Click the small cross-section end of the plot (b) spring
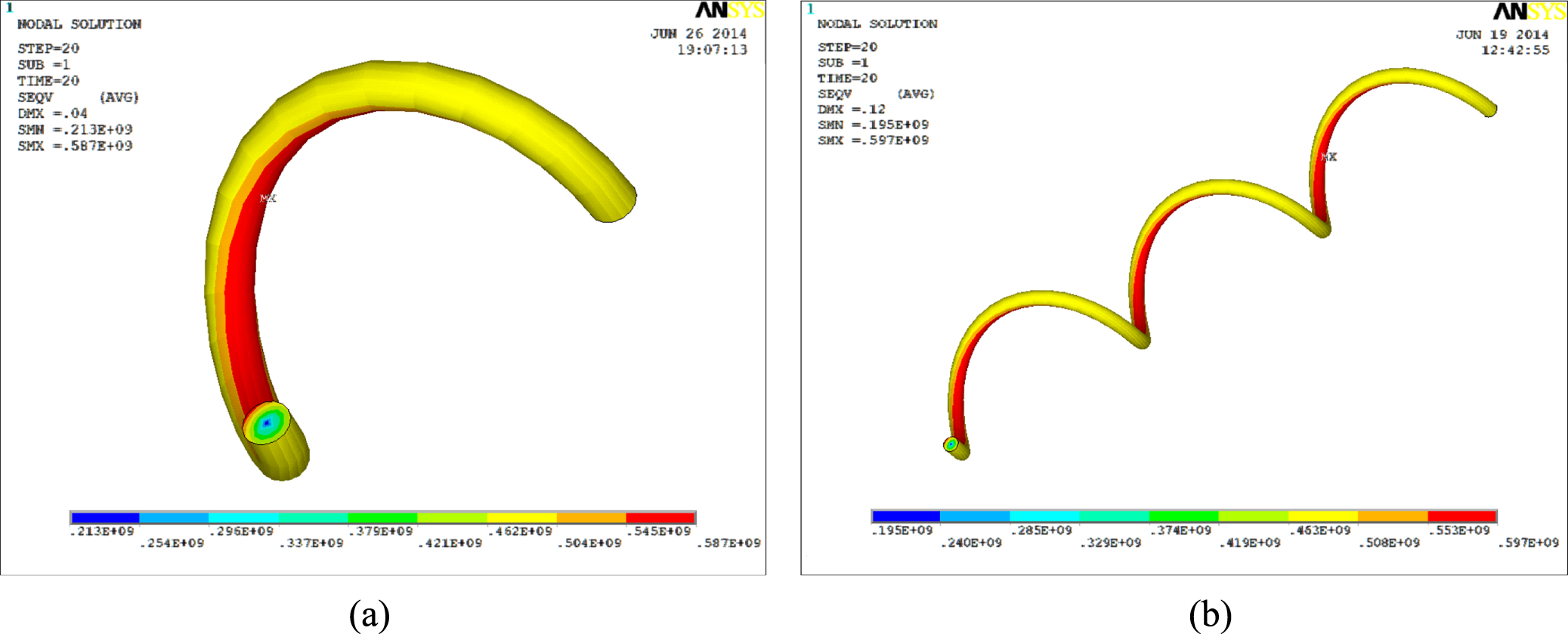This screenshot has height=634, width=1568. [951, 444]
